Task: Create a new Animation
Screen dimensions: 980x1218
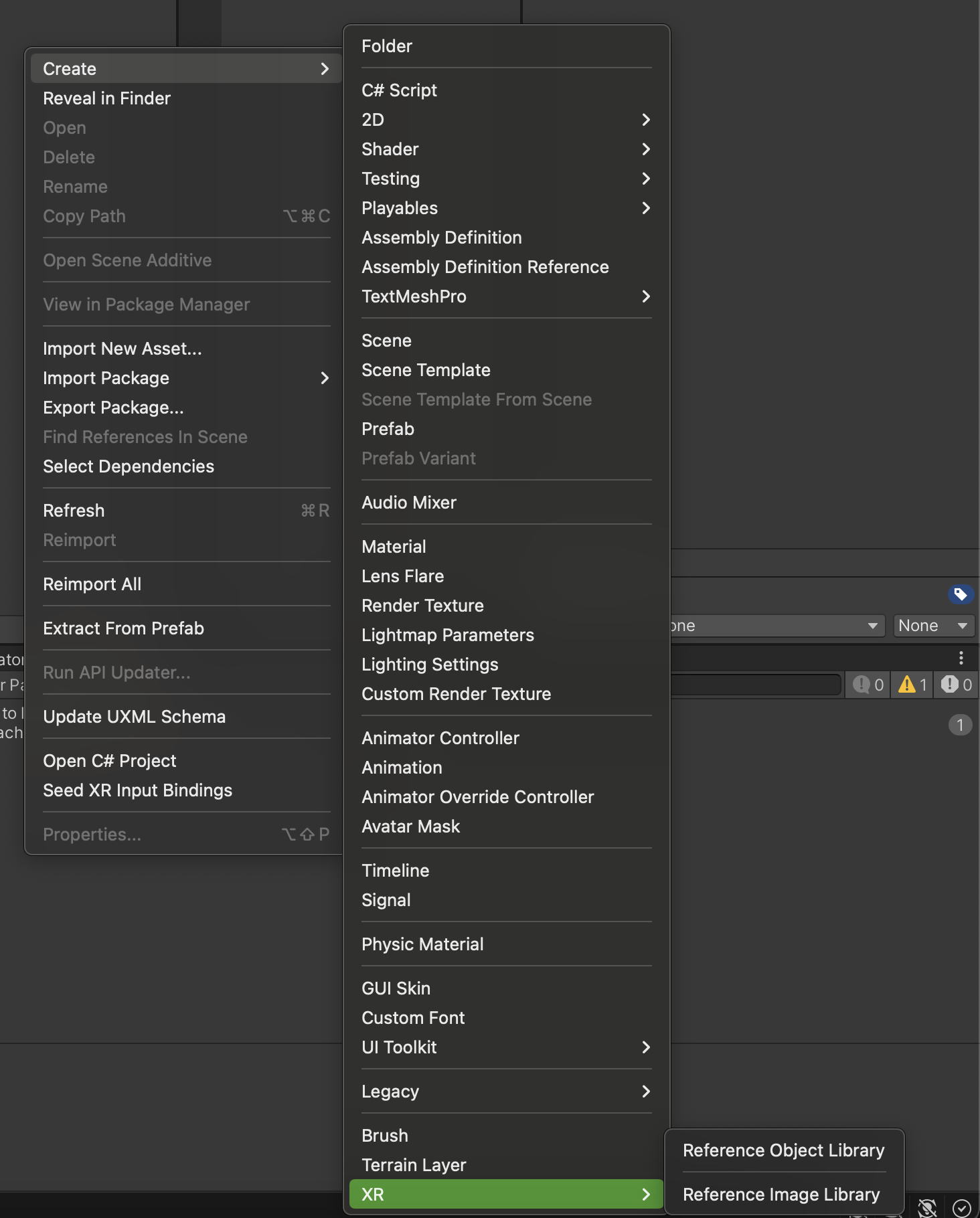Action: tap(506, 768)
